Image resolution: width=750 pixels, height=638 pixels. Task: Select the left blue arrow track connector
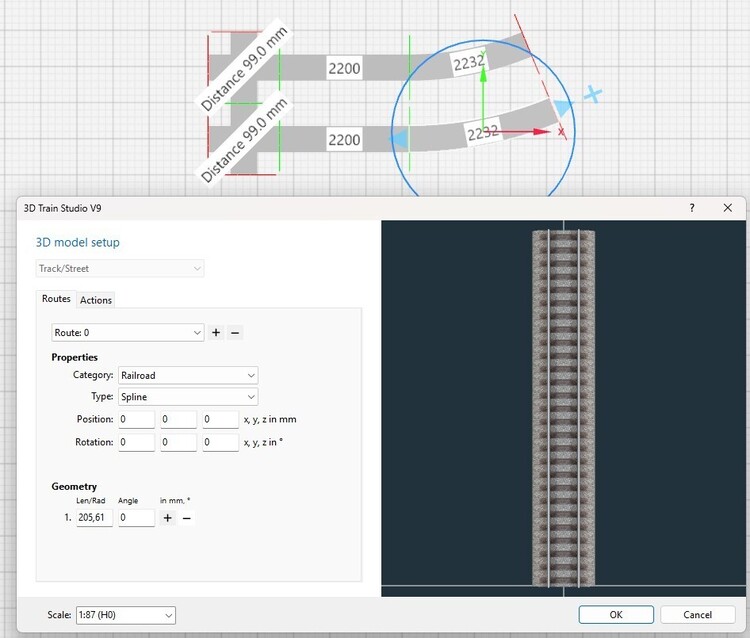tap(399, 139)
